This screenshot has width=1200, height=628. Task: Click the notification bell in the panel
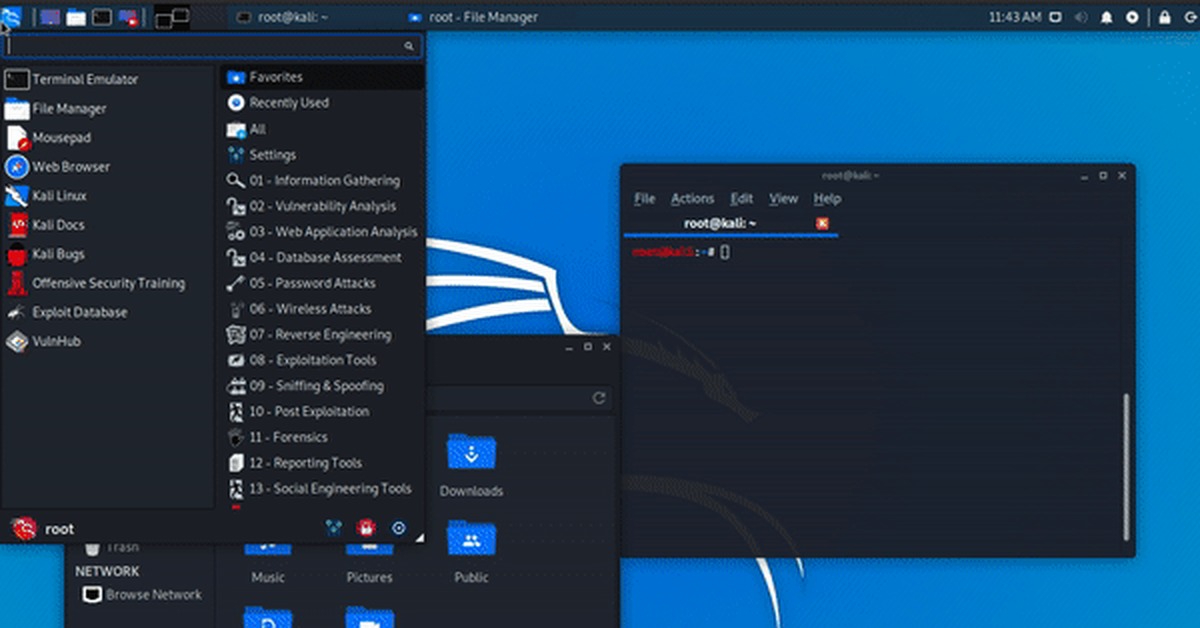tap(1106, 17)
